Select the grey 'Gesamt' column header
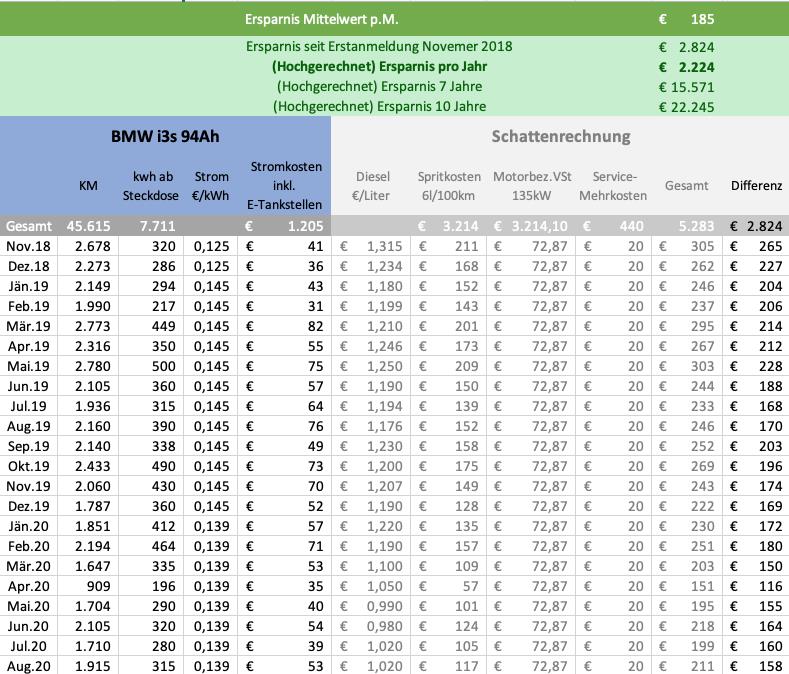 (x=686, y=186)
